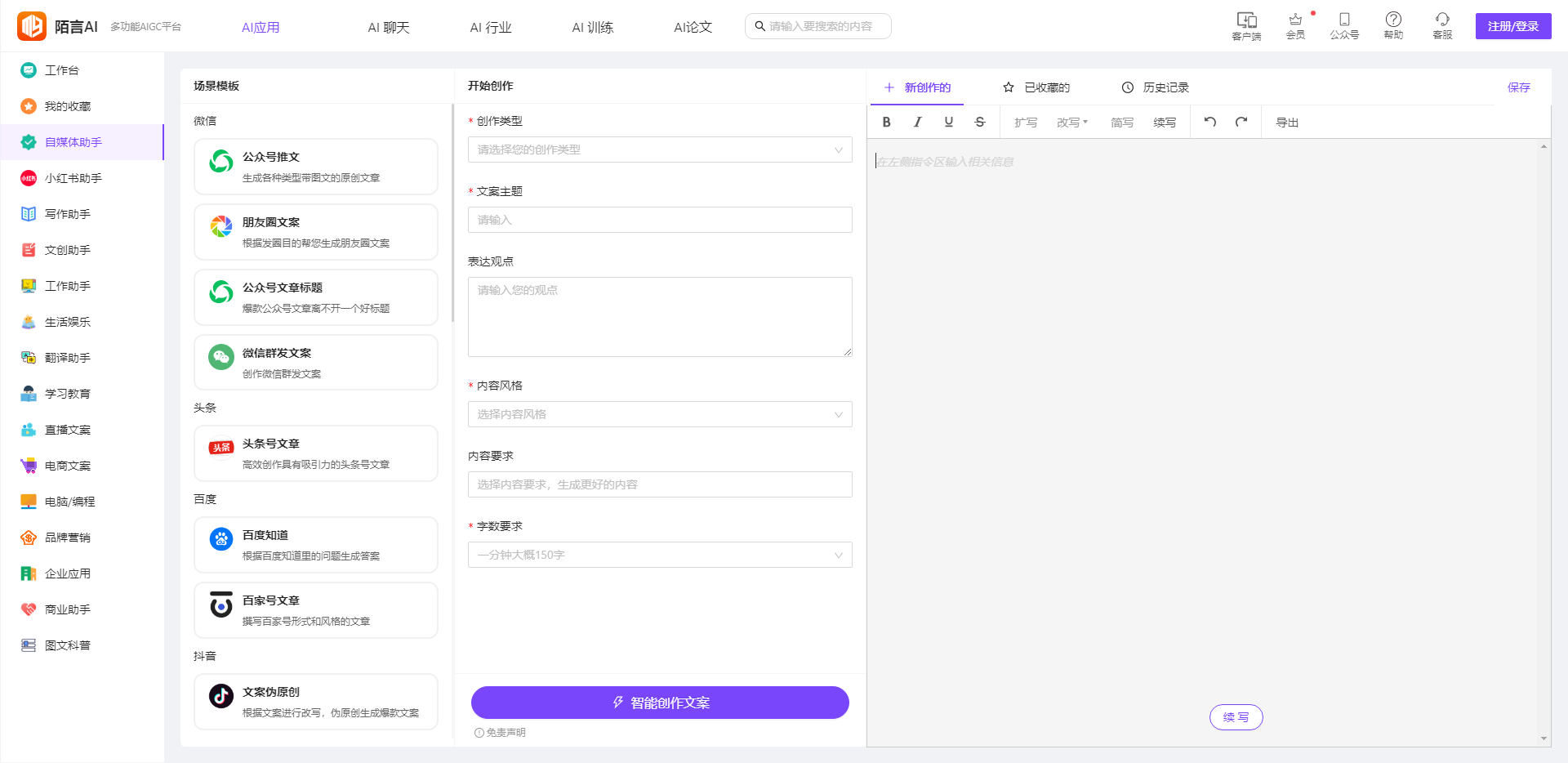Viewport: 1568px width, 763px height.
Task: Switch to AI论文 top tab
Action: 693,27
